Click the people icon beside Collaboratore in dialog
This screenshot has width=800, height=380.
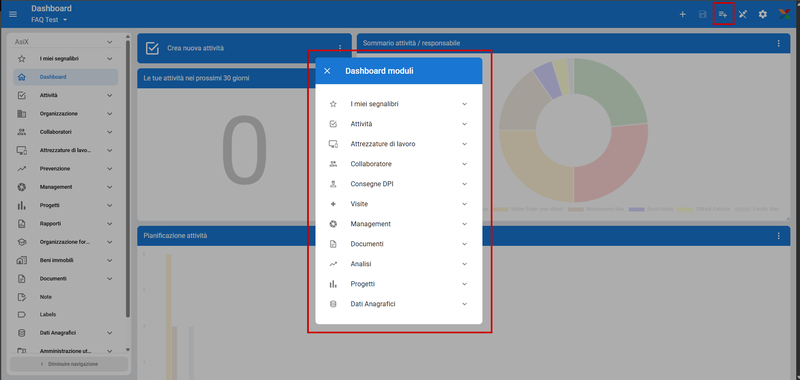(333, 164)
